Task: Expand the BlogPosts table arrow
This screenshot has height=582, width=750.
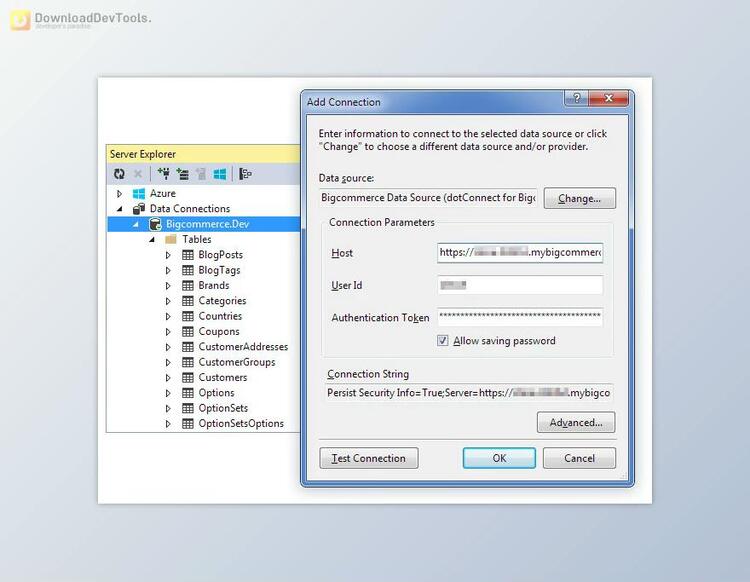Action: click(x=168, y=255)
